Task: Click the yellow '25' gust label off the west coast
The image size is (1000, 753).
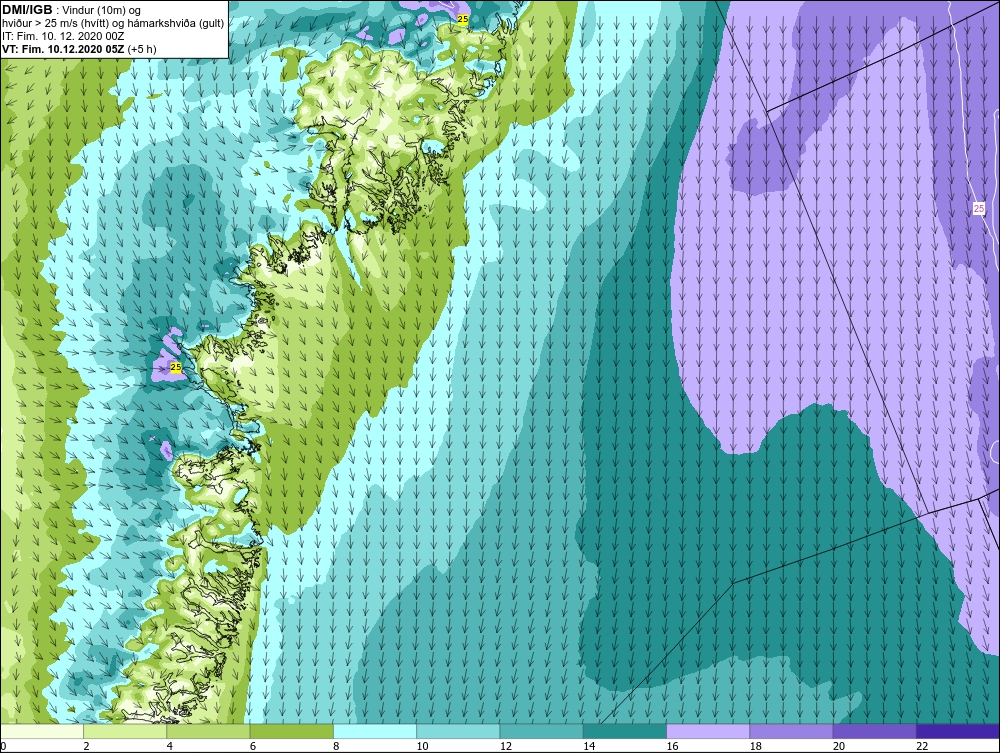Action: coord(176,367)
